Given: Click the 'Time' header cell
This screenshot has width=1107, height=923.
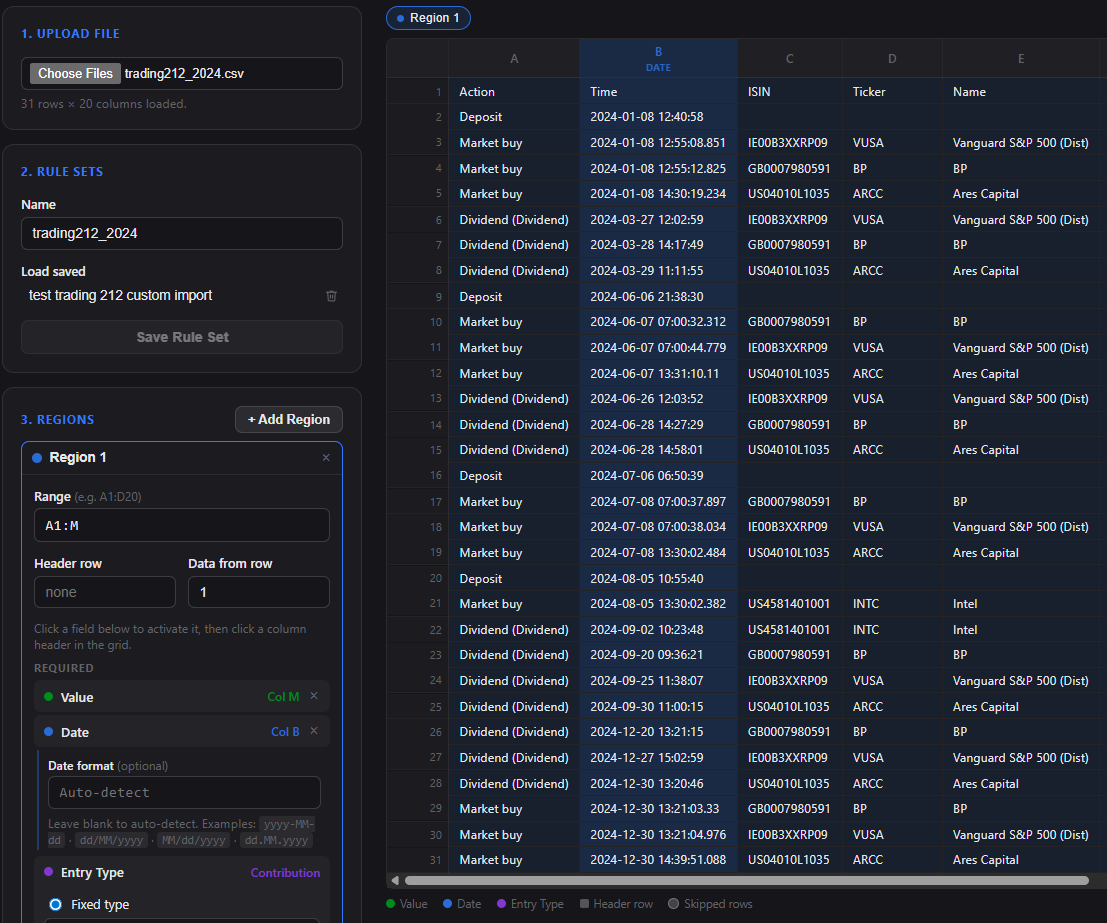Looking at the screenshot, I should [659, 92].
